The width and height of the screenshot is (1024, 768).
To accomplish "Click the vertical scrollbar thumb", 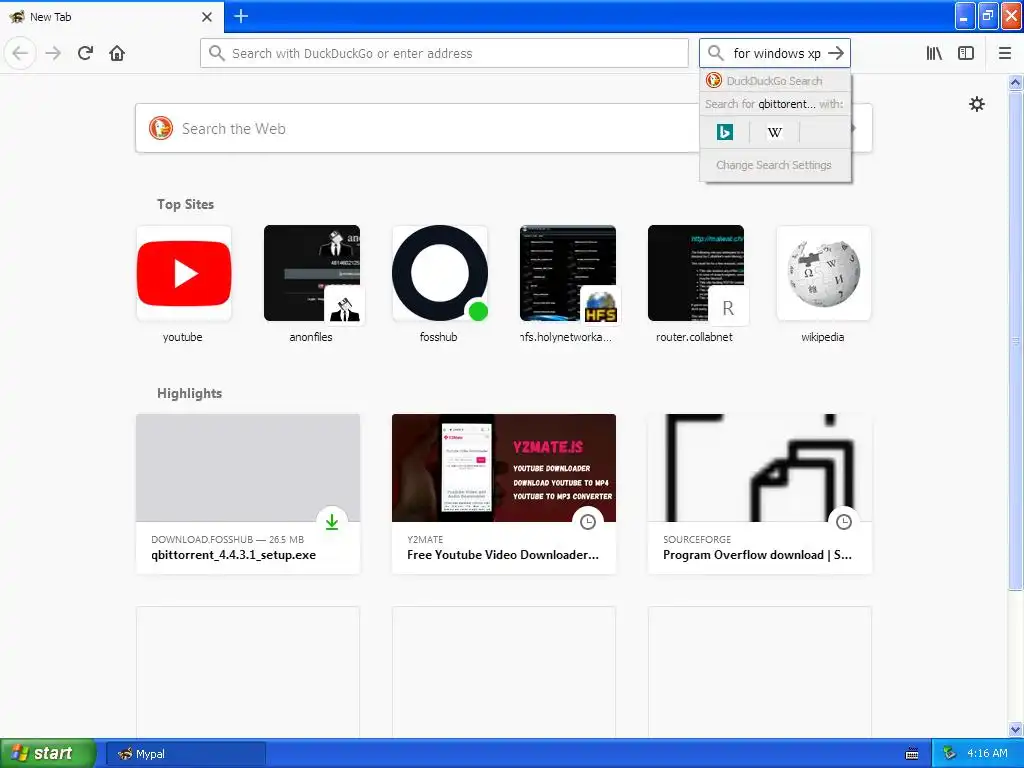I will coord(1016,340).
